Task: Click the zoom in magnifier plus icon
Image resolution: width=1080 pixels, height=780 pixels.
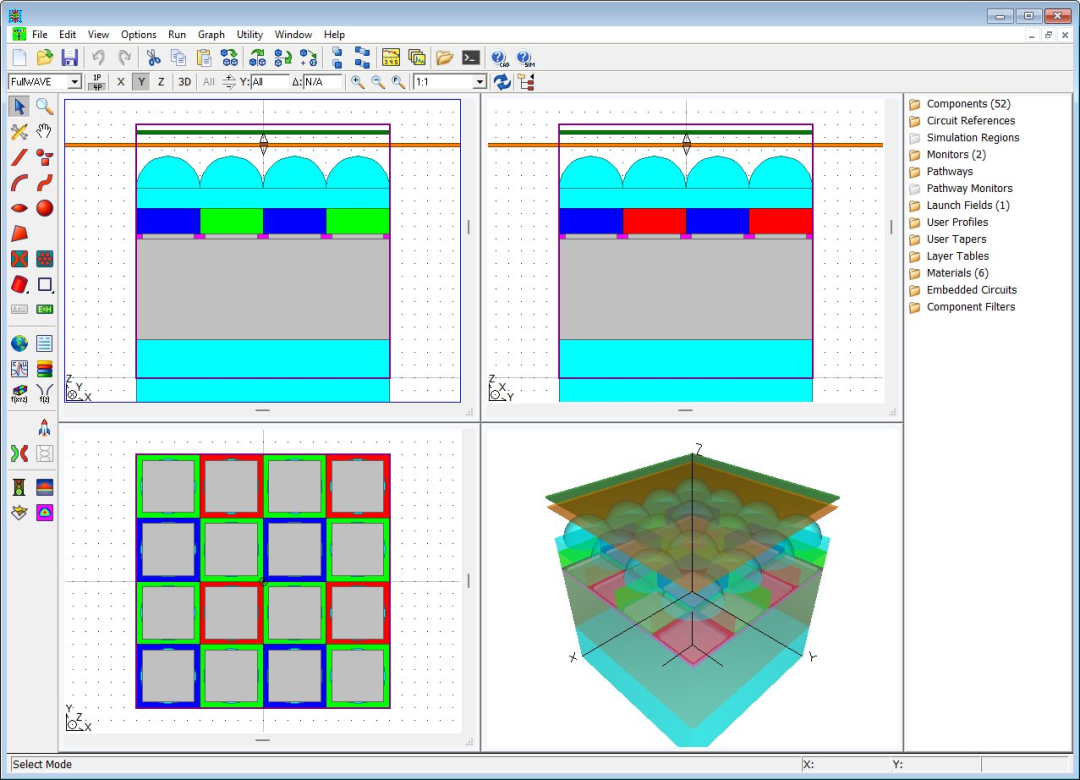Action: [x=357, y=82]
